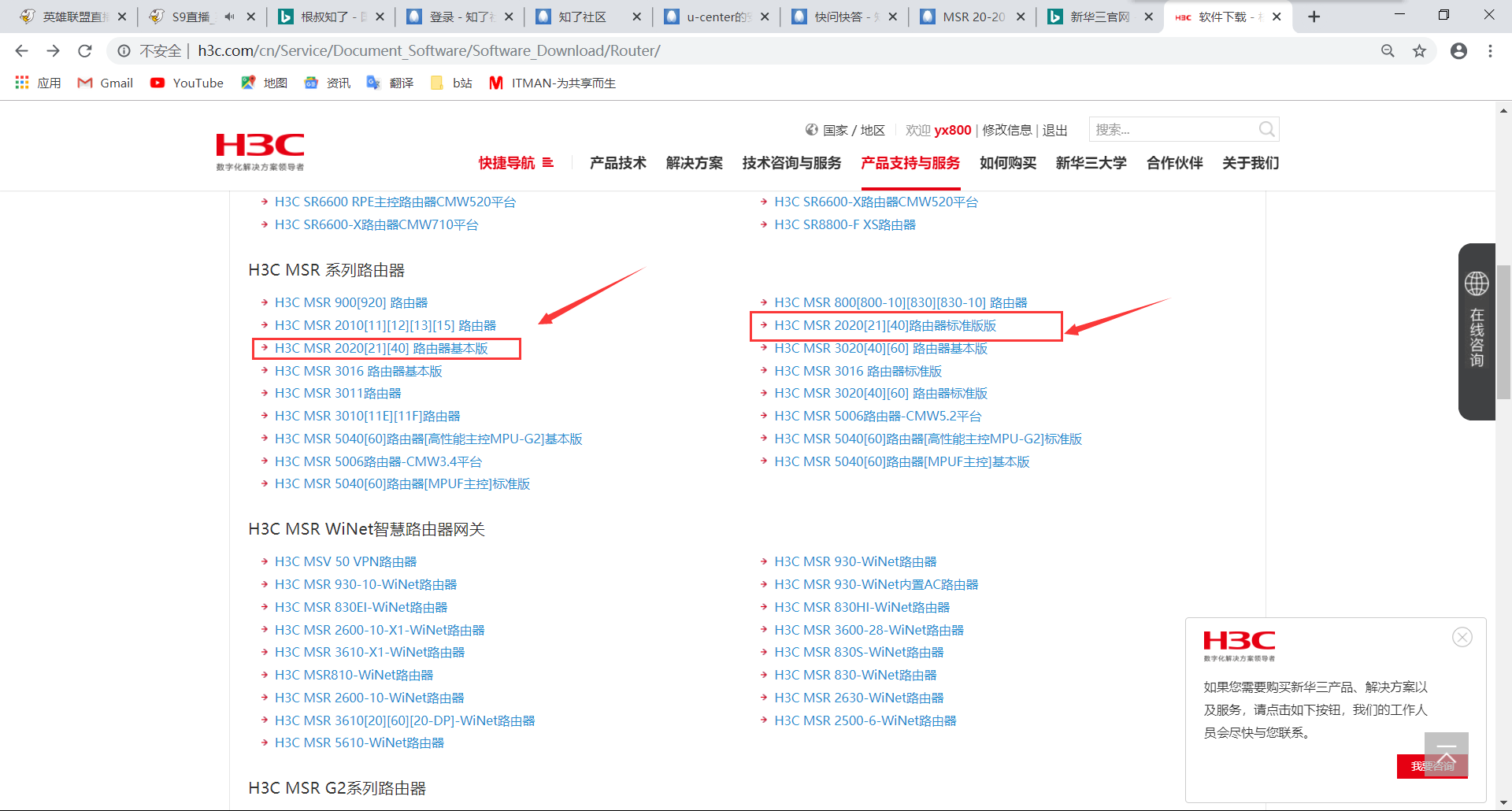Close the 软件下载 active tab
This screenshot has width=1512, height=811.
[x=1277, y=17]
